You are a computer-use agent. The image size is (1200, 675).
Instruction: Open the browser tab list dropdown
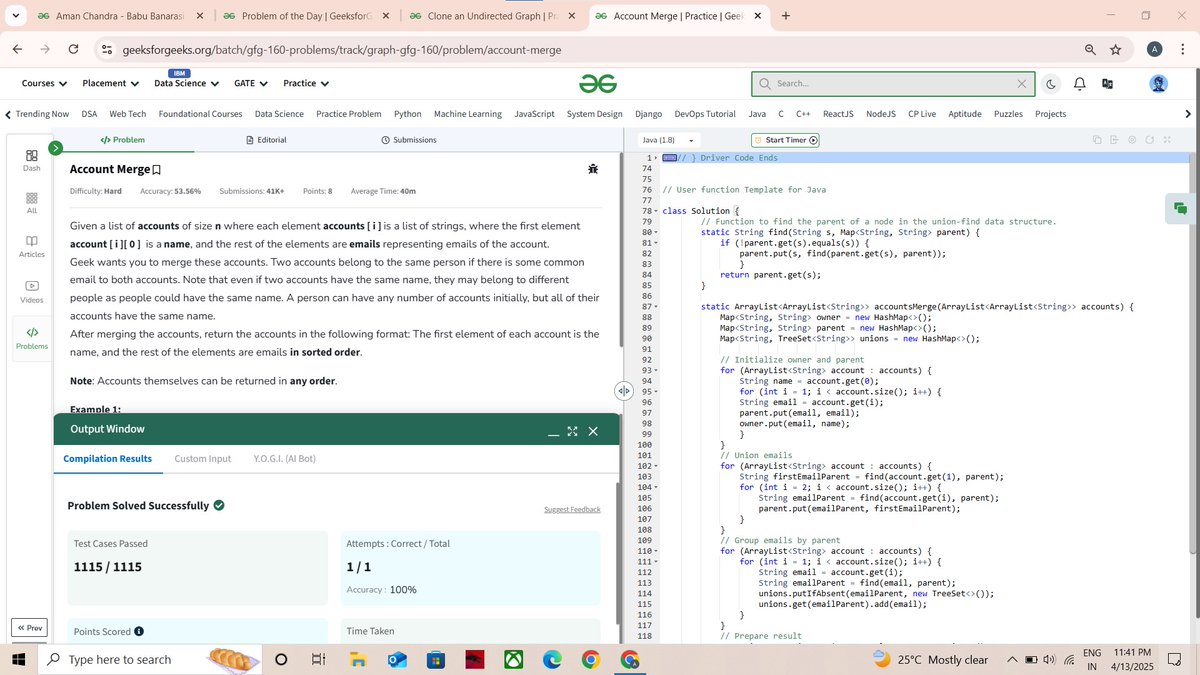[x=15, y=16]
